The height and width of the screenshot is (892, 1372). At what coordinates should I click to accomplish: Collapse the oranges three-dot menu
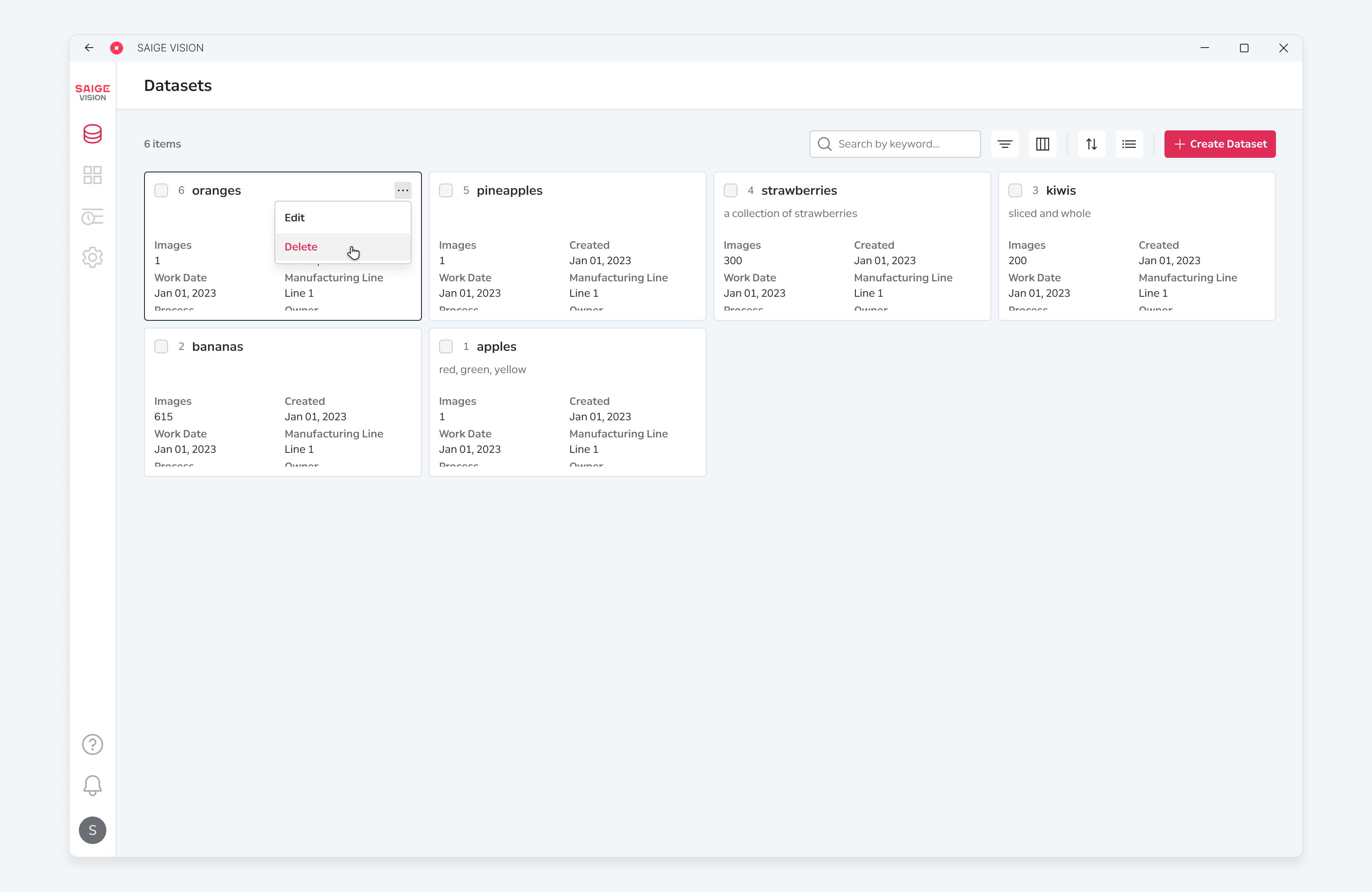pos(403,190)
